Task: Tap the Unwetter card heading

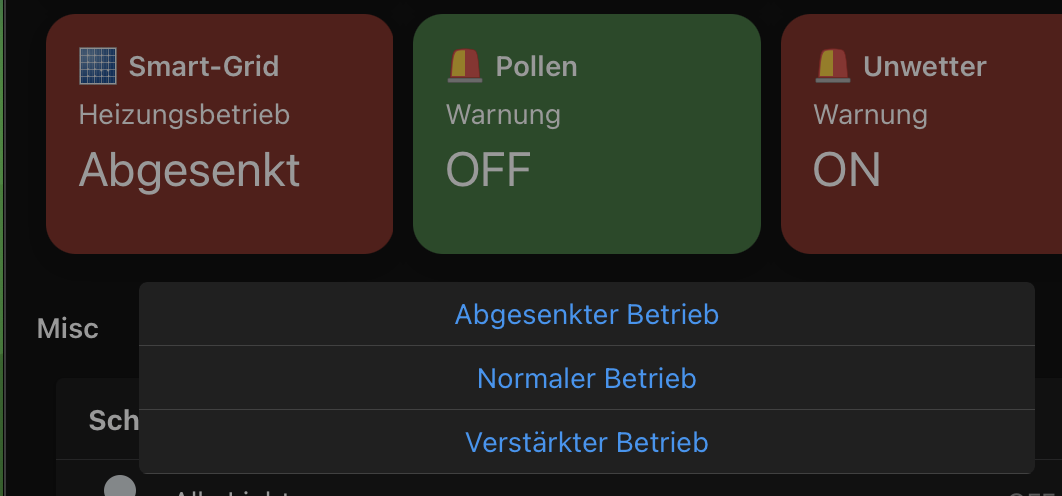Action: [925, 66]
